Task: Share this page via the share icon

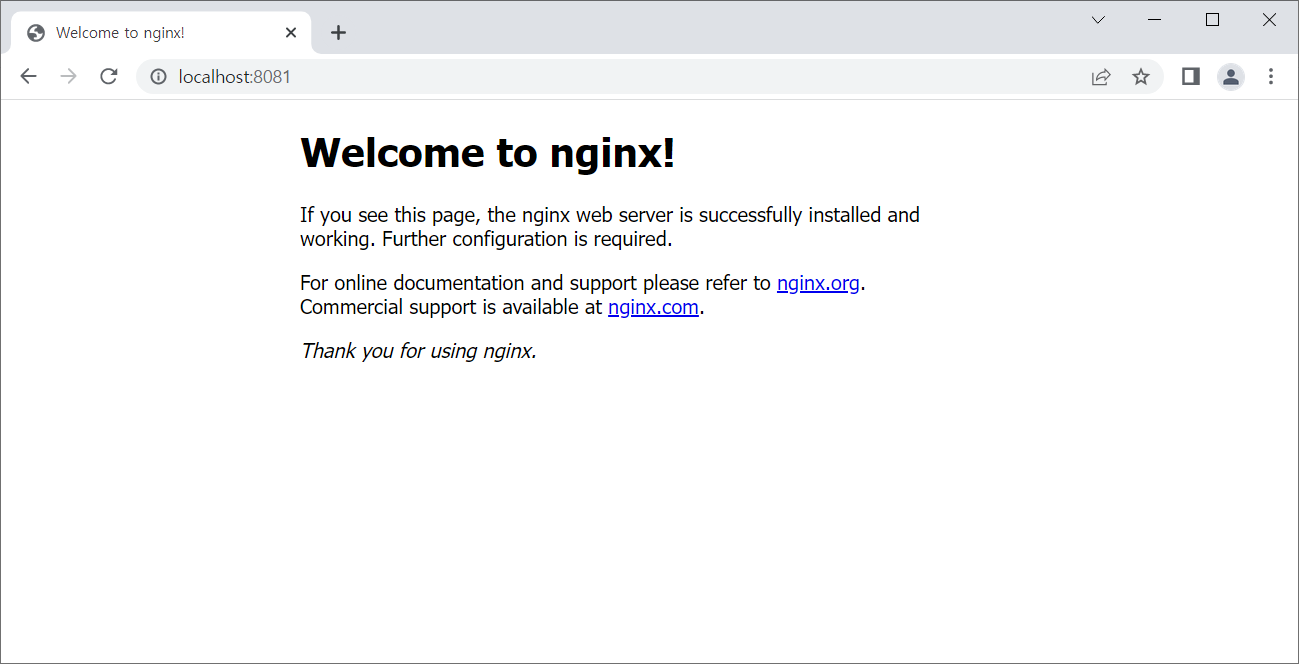Action: tap(1101, 76)
